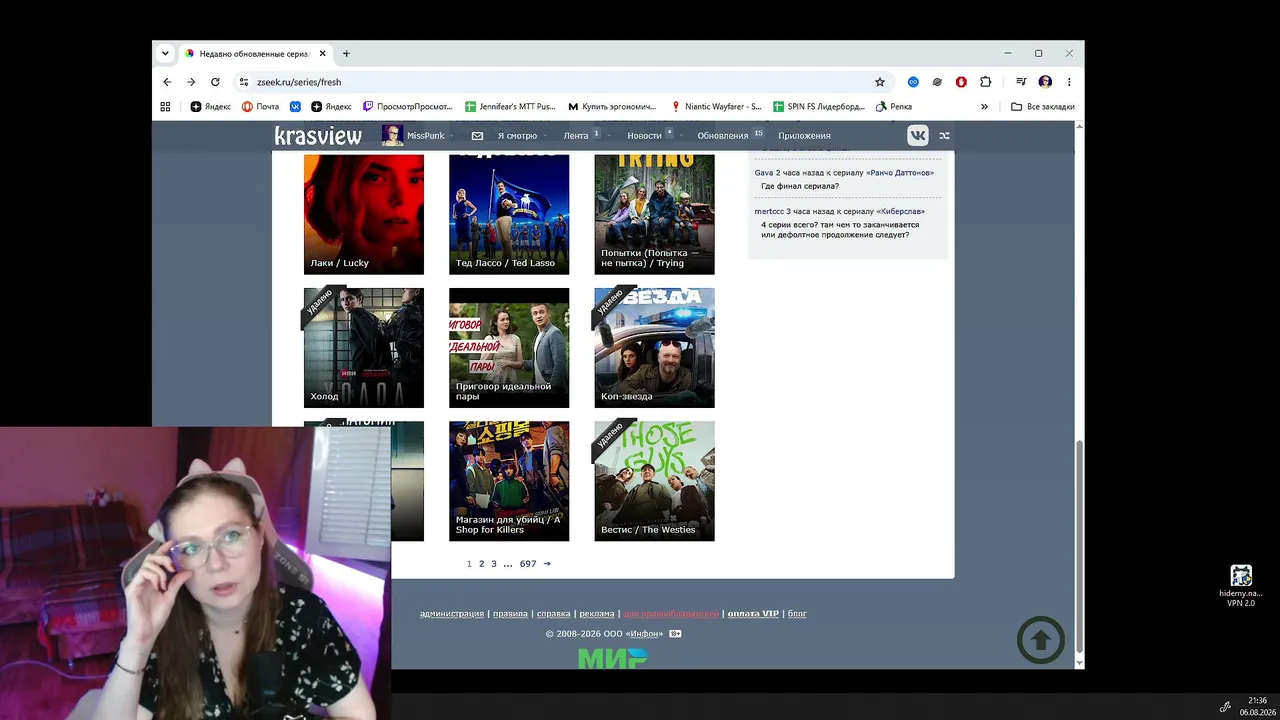
Task: Open the Приговор идеальной пары poster
Action: (509, 348)
